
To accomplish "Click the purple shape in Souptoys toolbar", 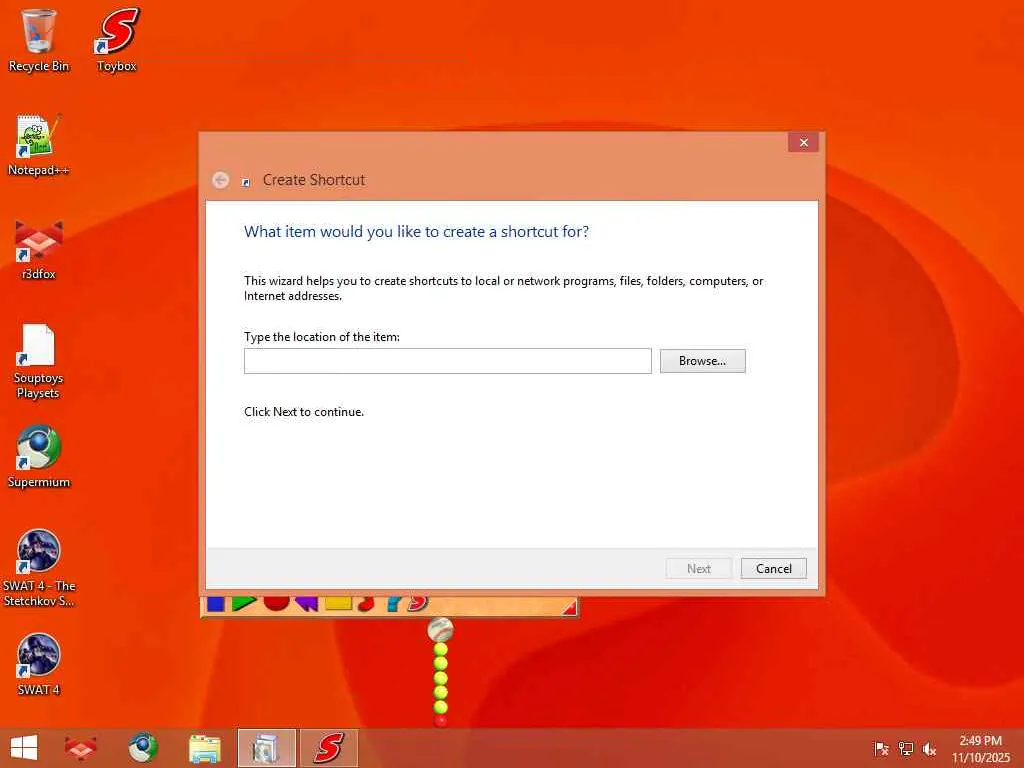I will click(x=306, y=603).
